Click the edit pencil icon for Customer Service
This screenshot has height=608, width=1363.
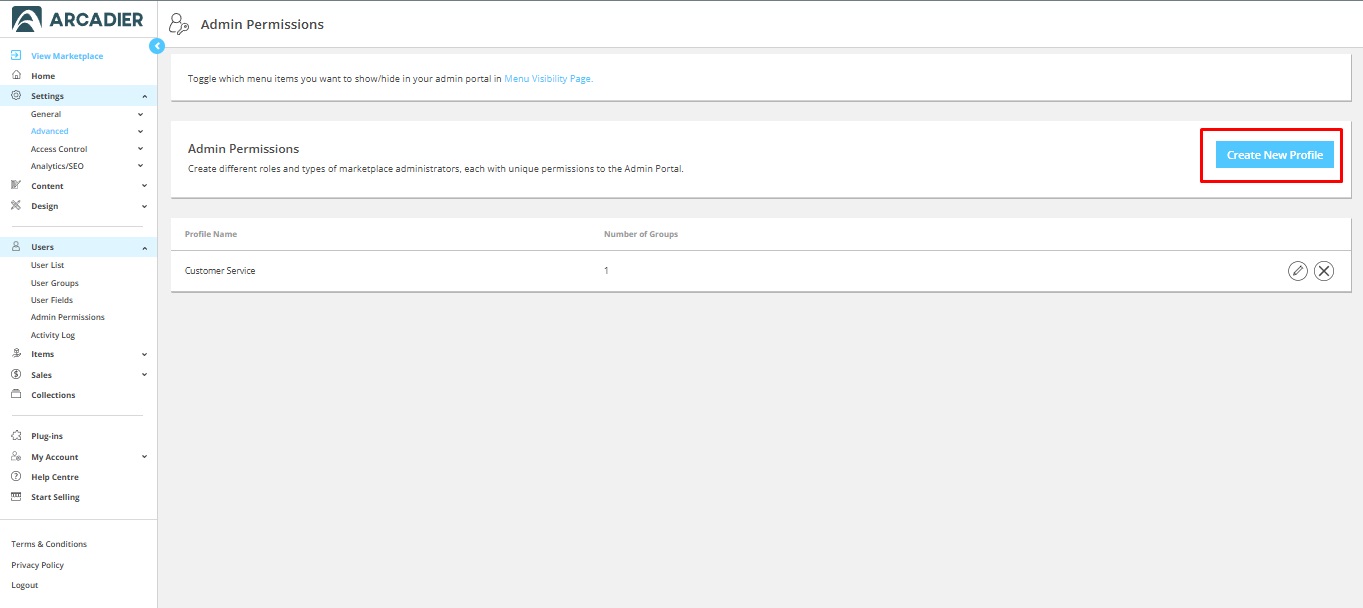pyautogui.click(x=1297, y=271)
